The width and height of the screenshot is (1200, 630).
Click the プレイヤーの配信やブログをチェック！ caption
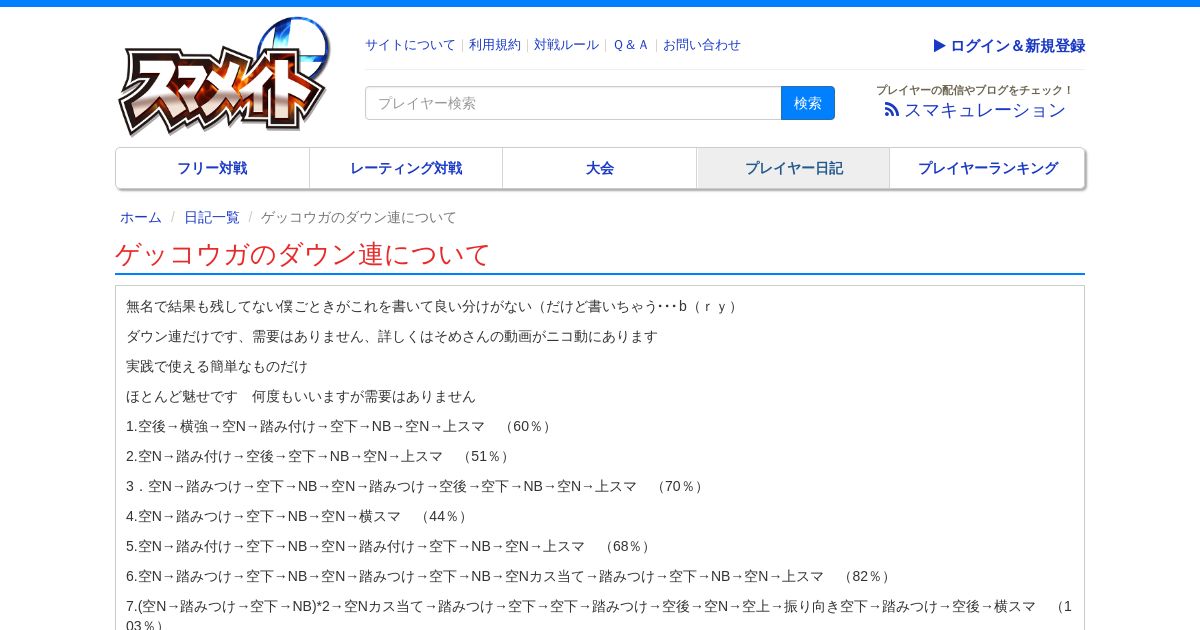click(x=975, y=90)
